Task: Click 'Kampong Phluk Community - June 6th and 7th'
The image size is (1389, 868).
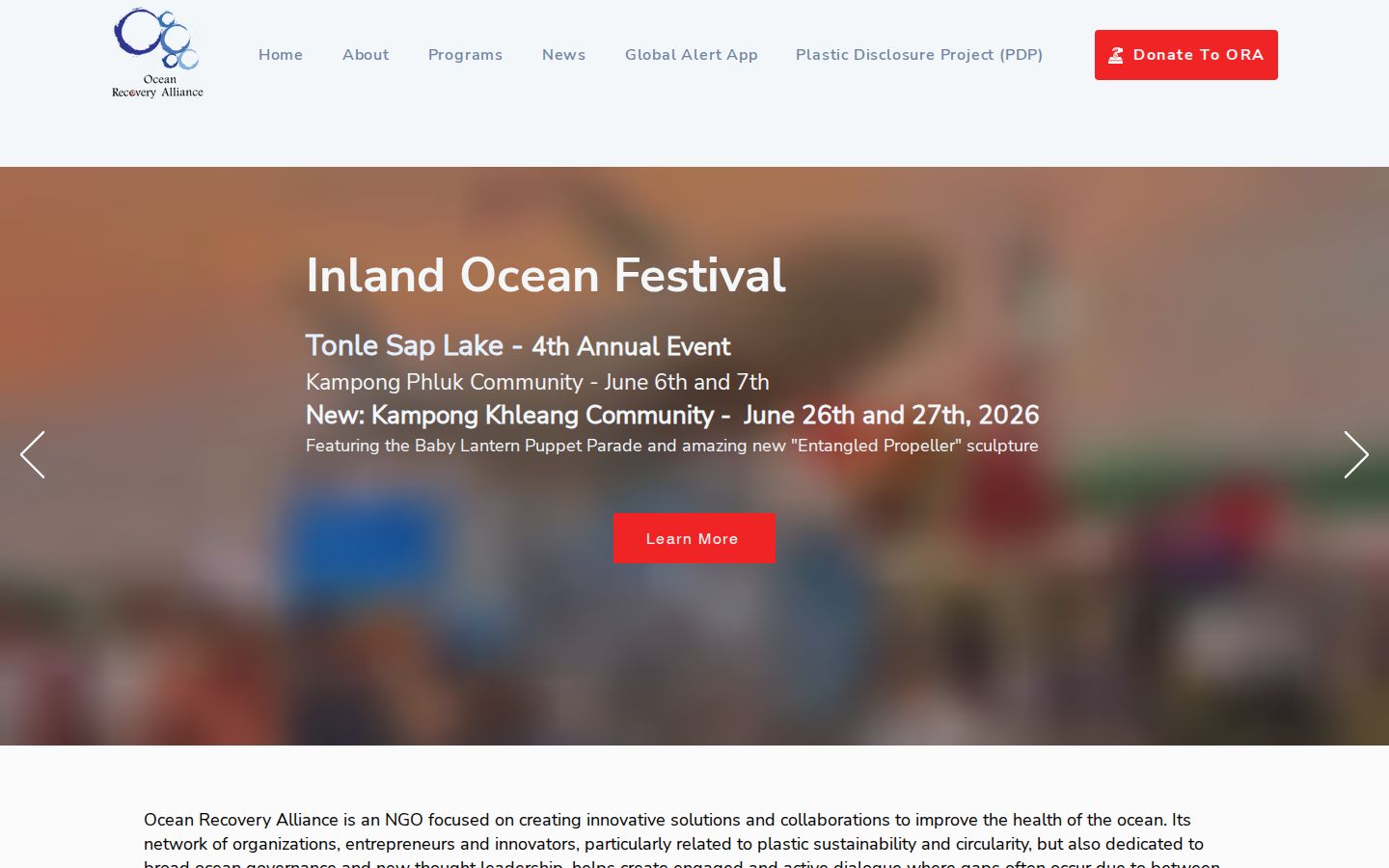Action: pyautogui.click(x=537, y=382)
